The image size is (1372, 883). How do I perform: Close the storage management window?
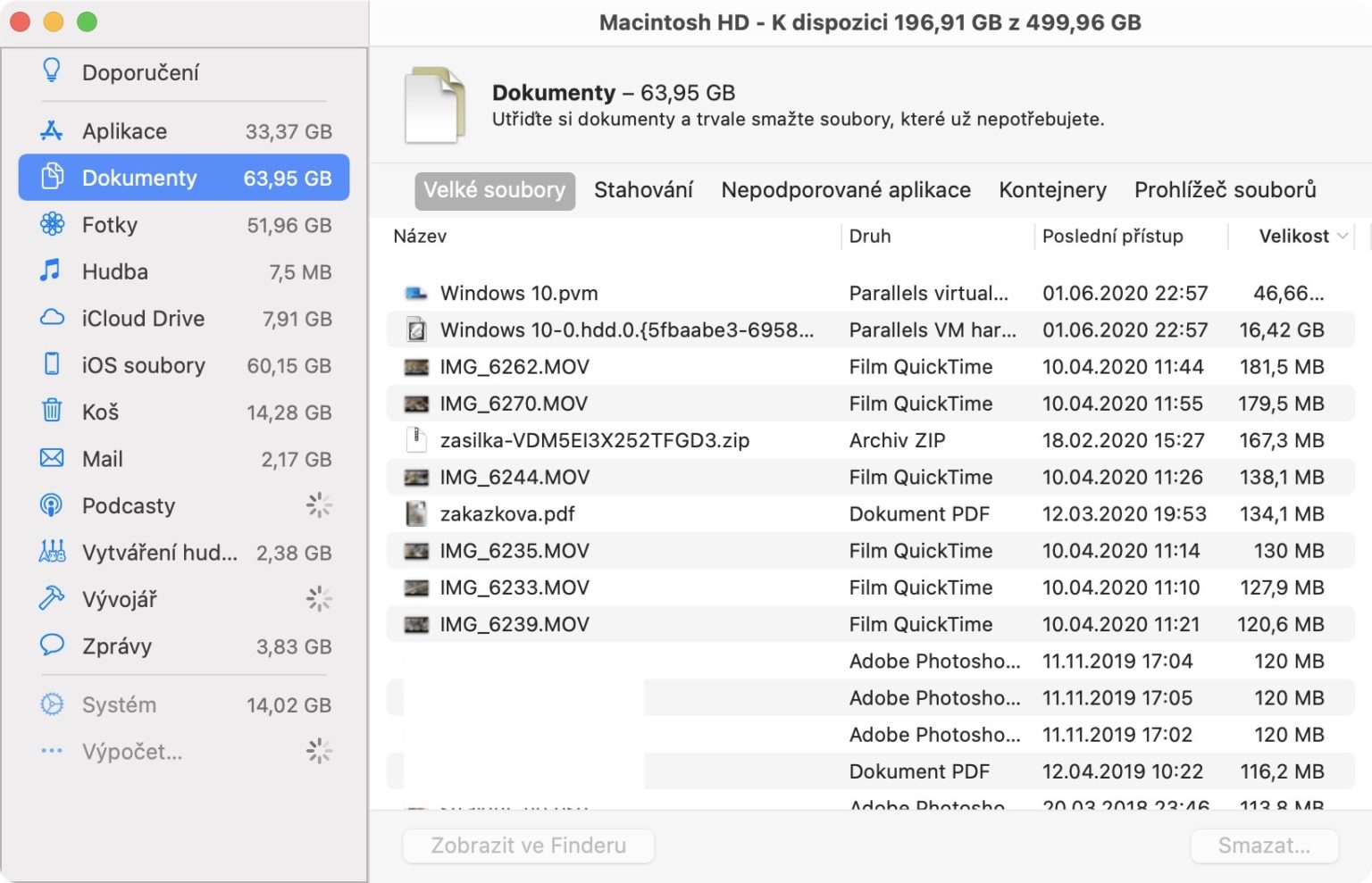[x=20, y=21]
